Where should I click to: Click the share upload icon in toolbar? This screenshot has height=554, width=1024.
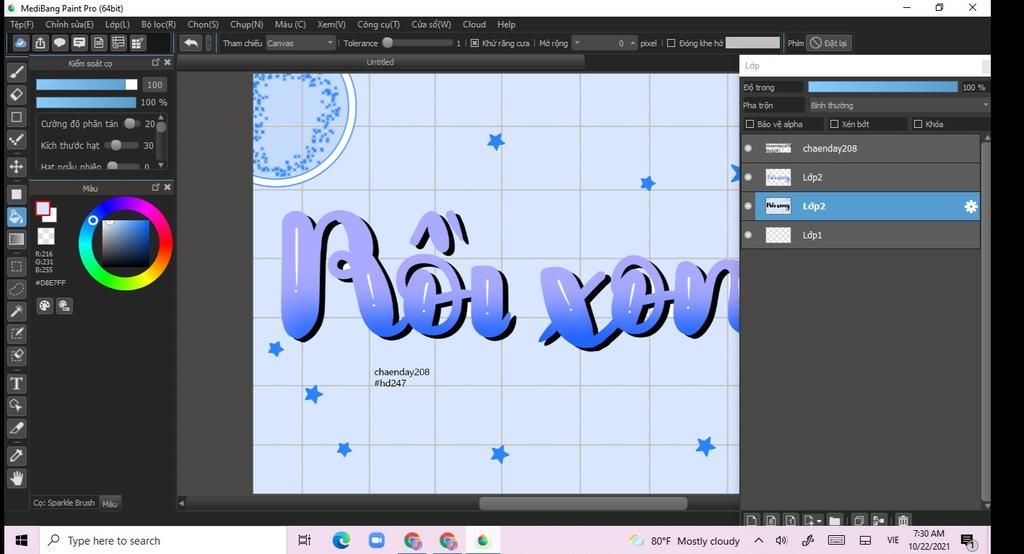[40, 43]
